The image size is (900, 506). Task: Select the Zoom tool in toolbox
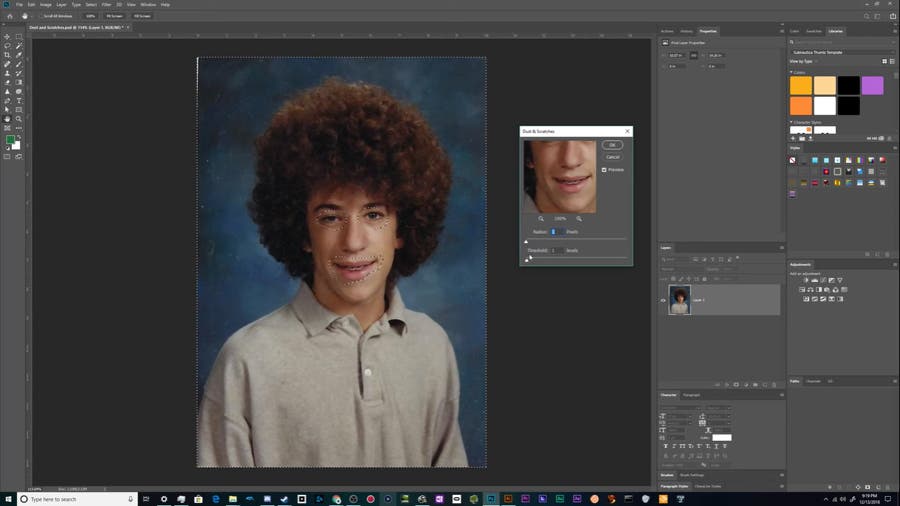19,119
